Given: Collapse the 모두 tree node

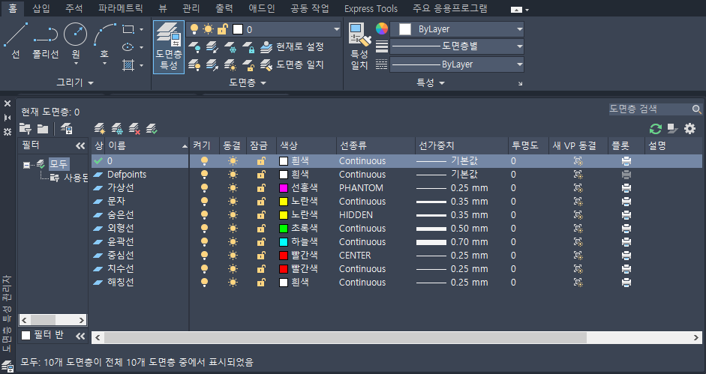Looking at the screenshot, I should pos(27,165).
